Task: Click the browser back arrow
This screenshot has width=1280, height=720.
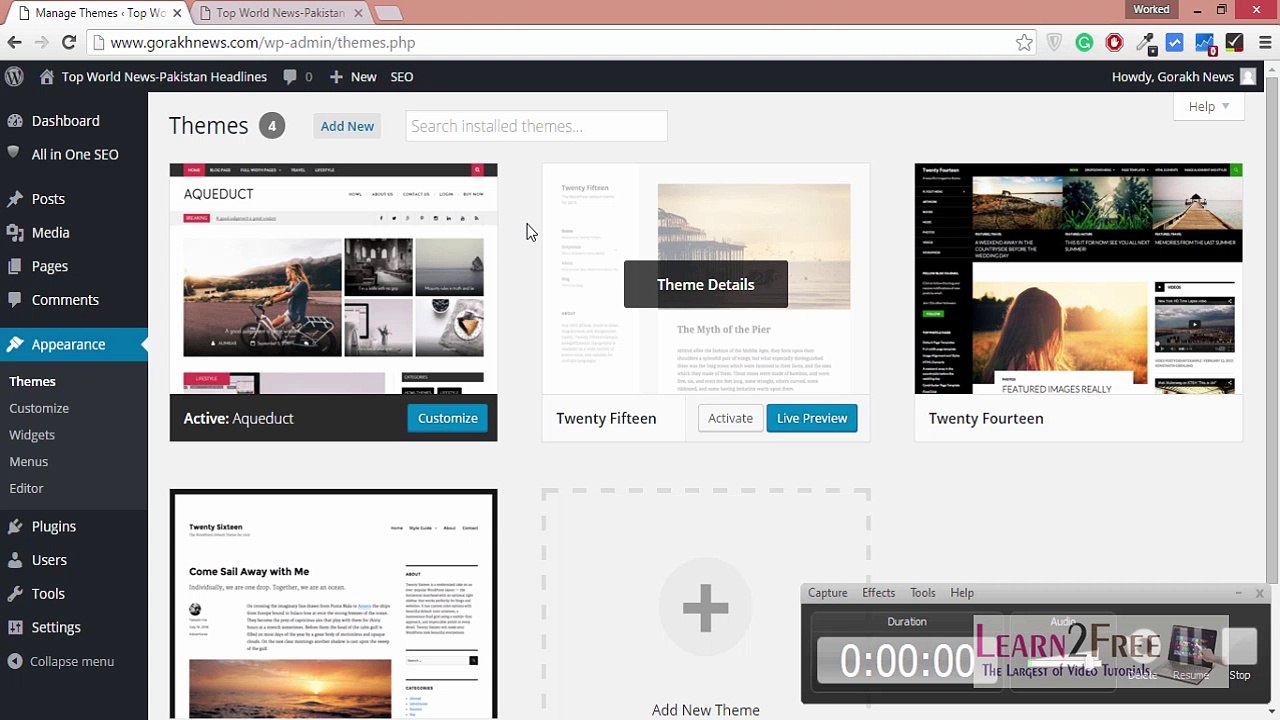Action: coord(14,42)
